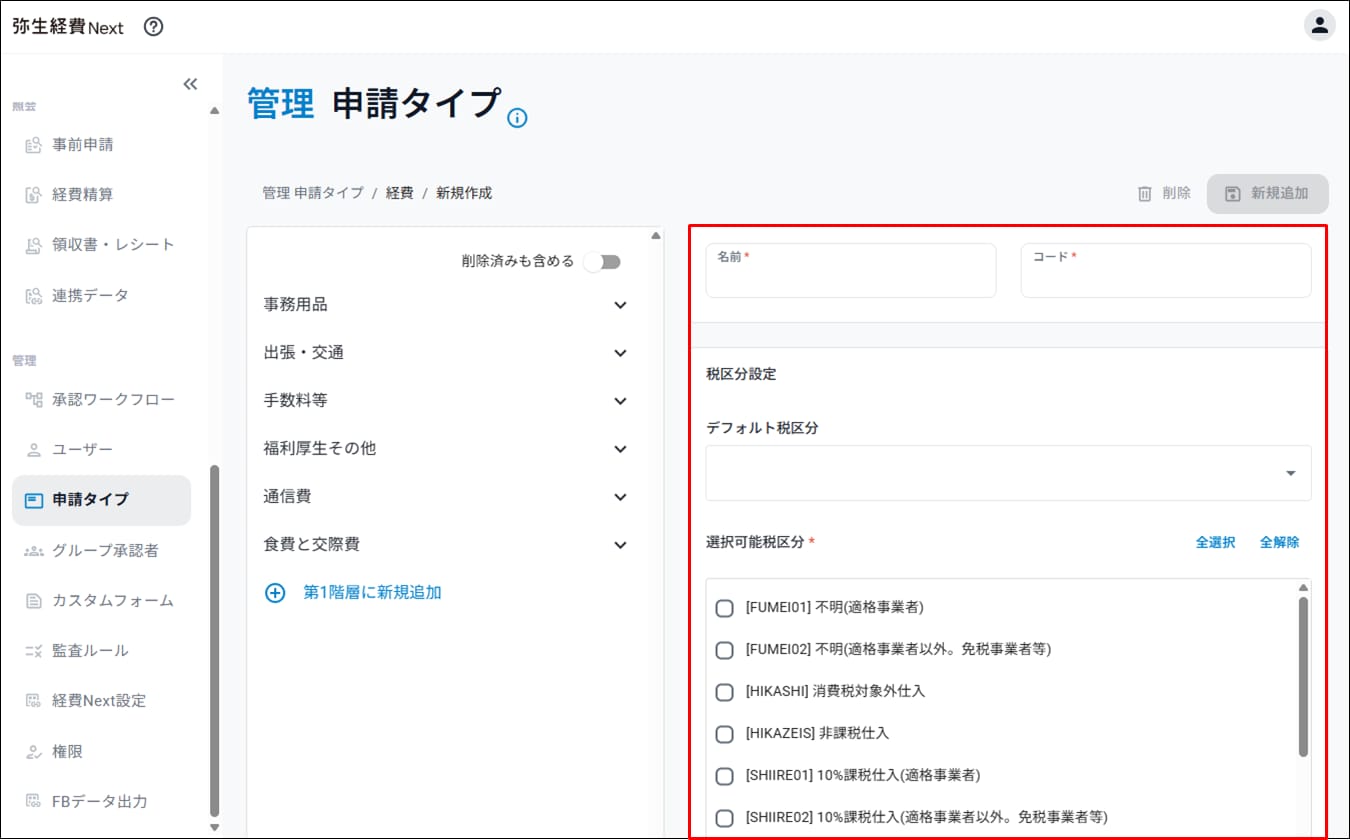Open 承認ワークフロー from the sidebar
The height and width of the screenshot is (840, 1350).
(x=113, y=400)
